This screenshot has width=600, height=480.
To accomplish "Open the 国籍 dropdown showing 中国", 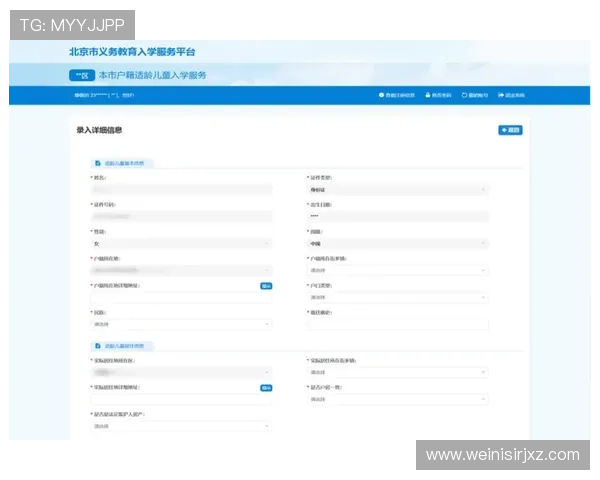I will pyautogui.click(x=397, y=243).
